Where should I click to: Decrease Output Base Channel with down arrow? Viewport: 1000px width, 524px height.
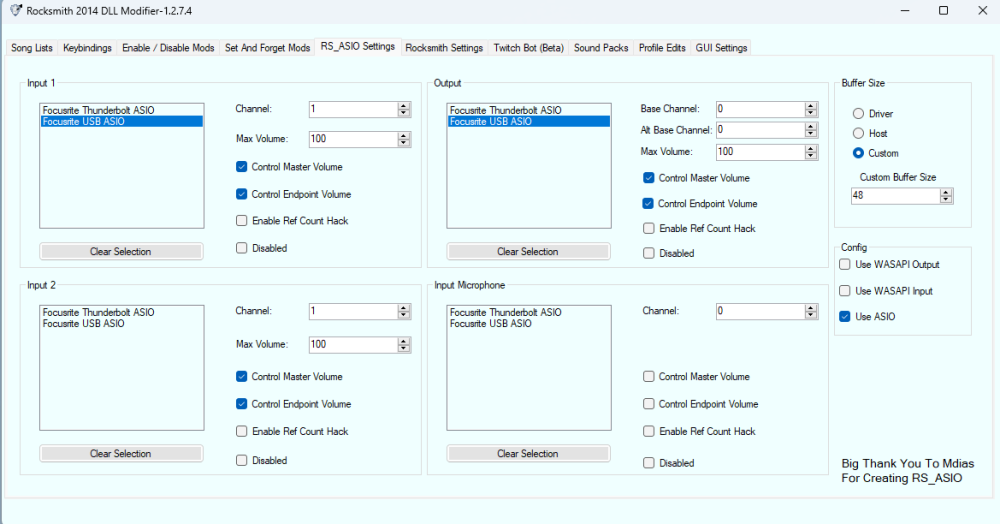(x=811, y=112)
